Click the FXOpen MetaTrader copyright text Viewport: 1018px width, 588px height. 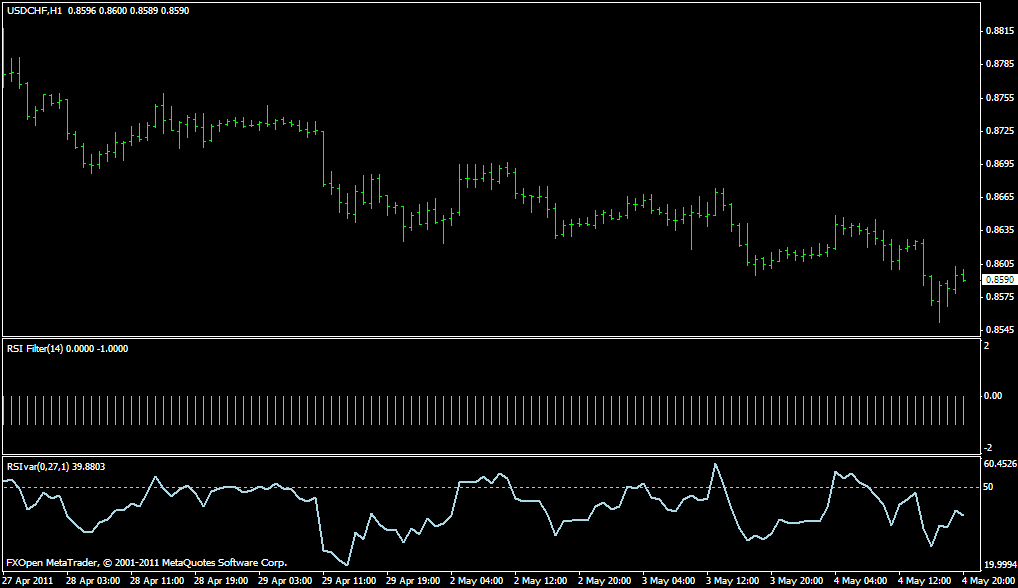pyautogui.click(x=147, y=563)
